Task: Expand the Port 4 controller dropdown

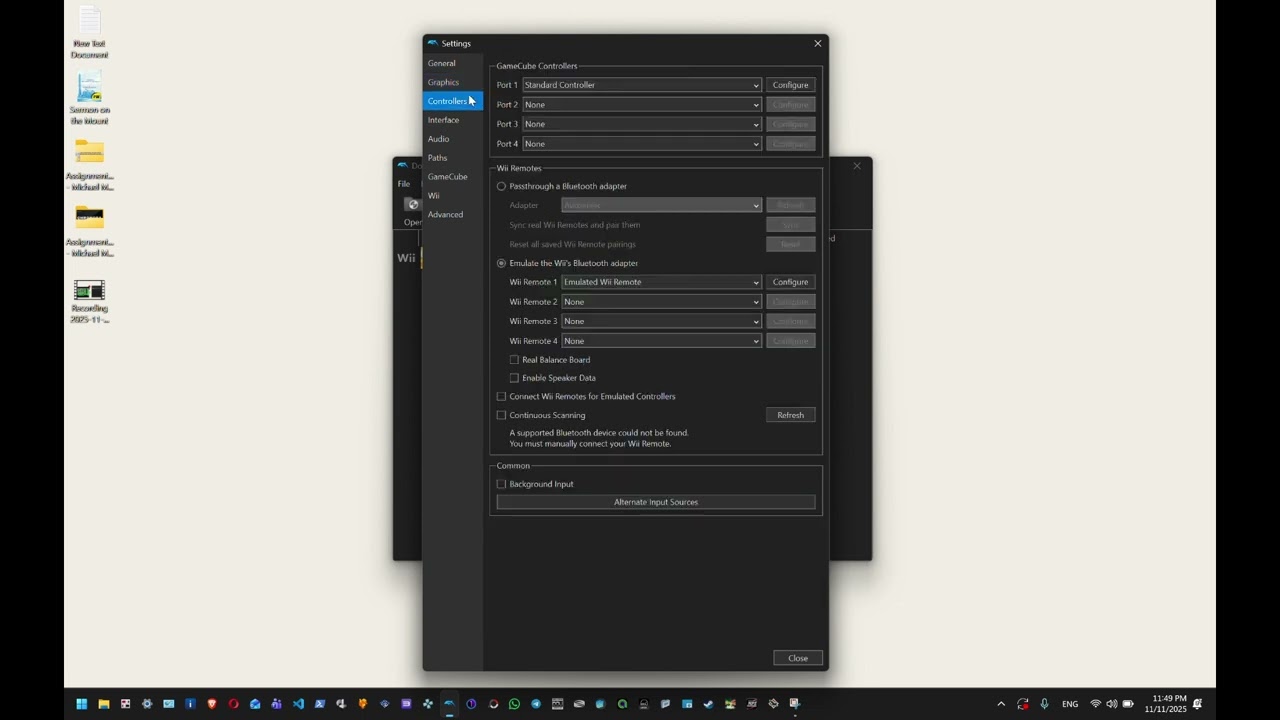Action: (642, 144)
